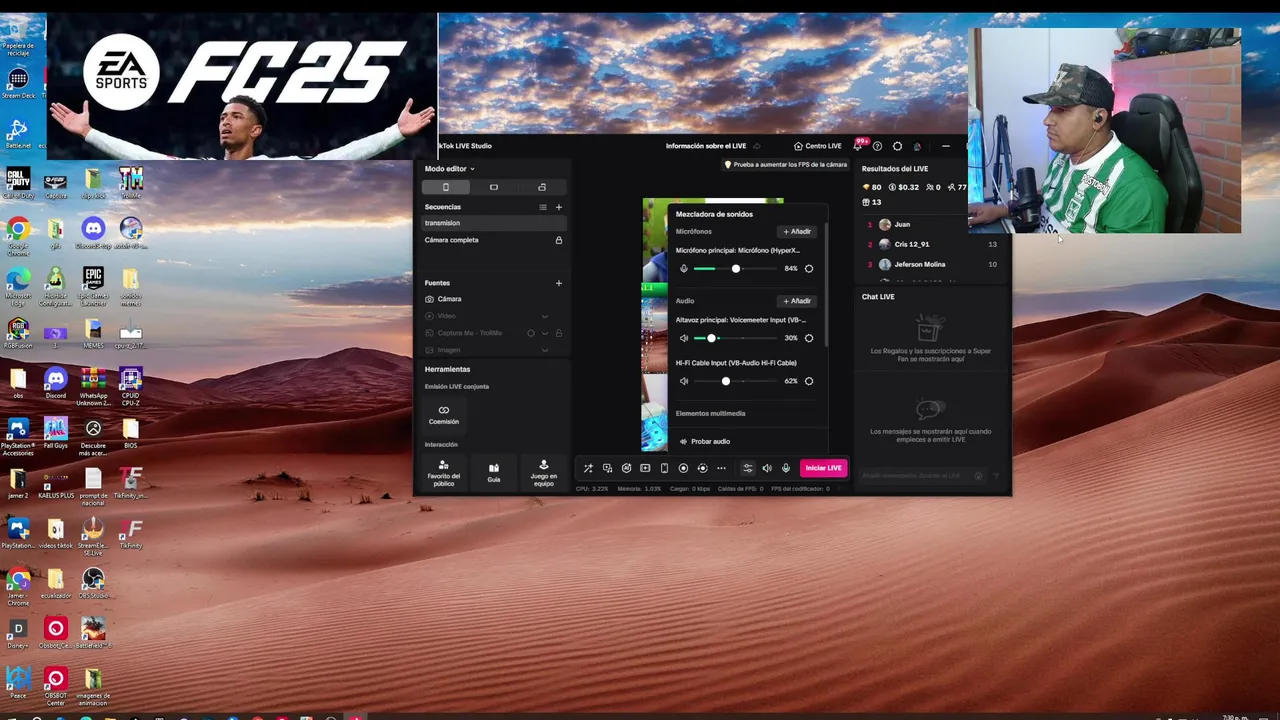Select the portrait phone layout mode
The image size is (1280, 720).
(446, 187)
